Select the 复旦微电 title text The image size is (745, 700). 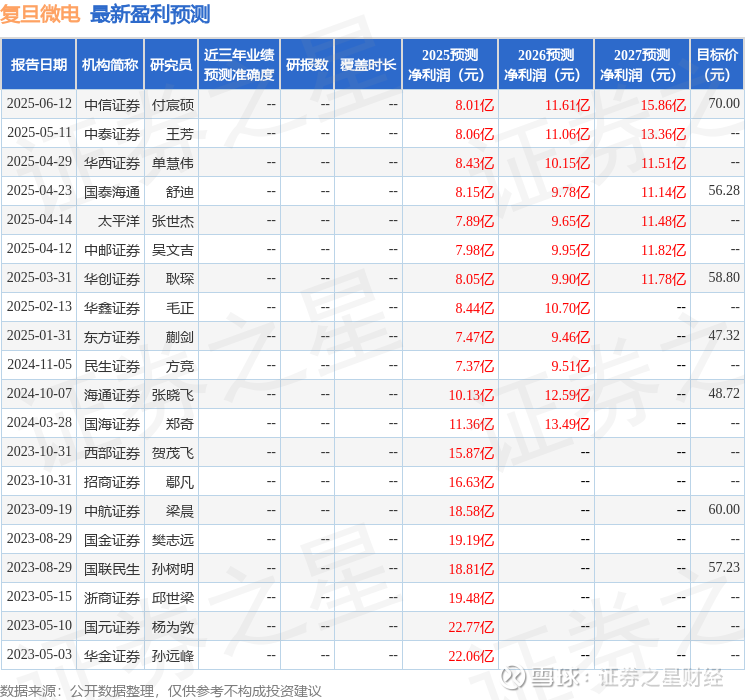pyautogui.click(x=40, y=14)
